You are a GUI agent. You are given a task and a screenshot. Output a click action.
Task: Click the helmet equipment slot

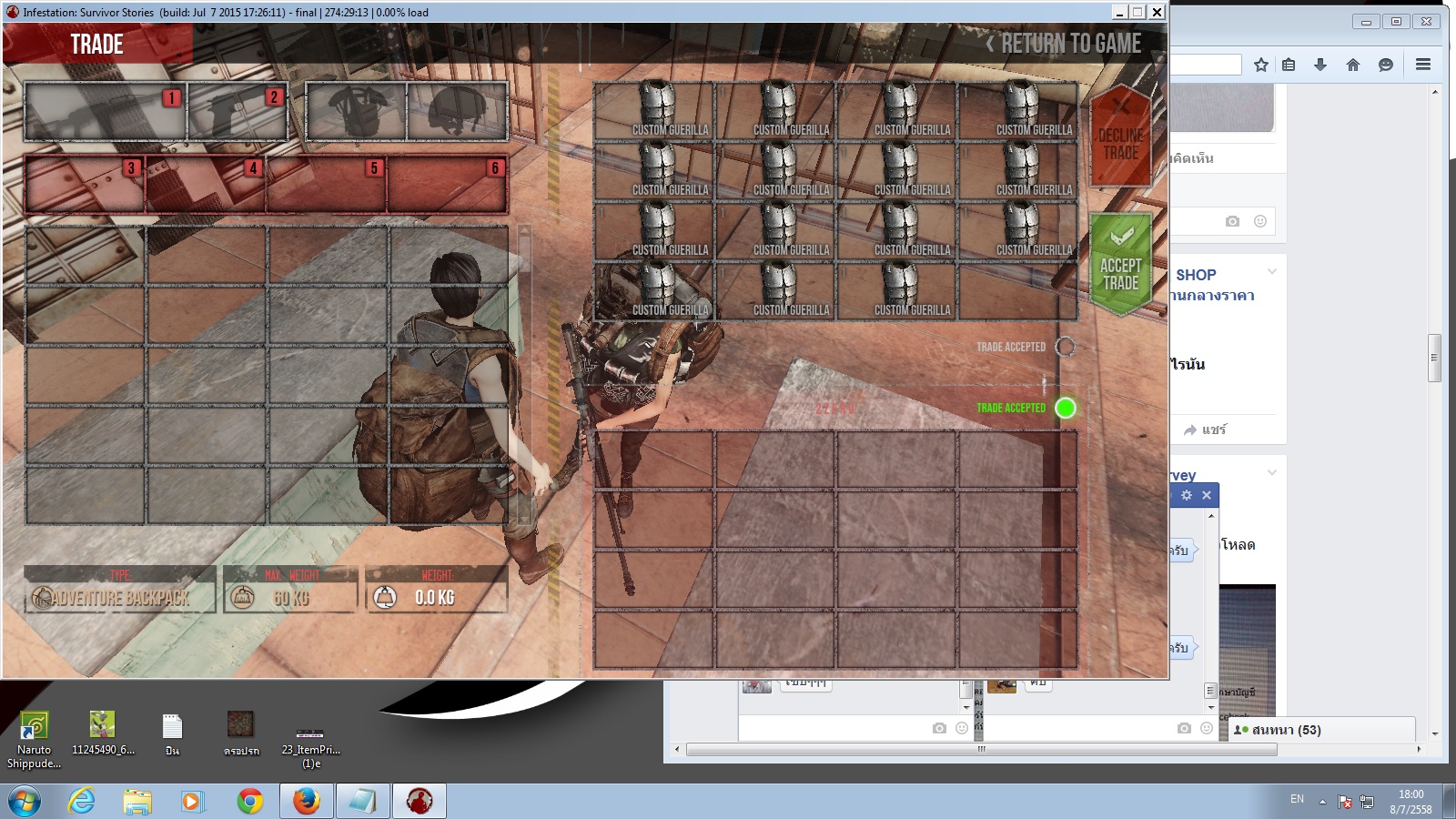(x=458, y=111)
